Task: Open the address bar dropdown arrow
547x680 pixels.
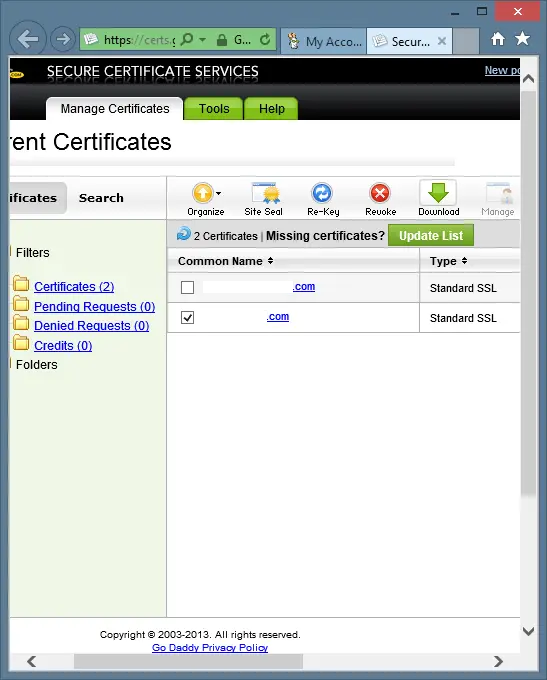Action: point(202,39)
